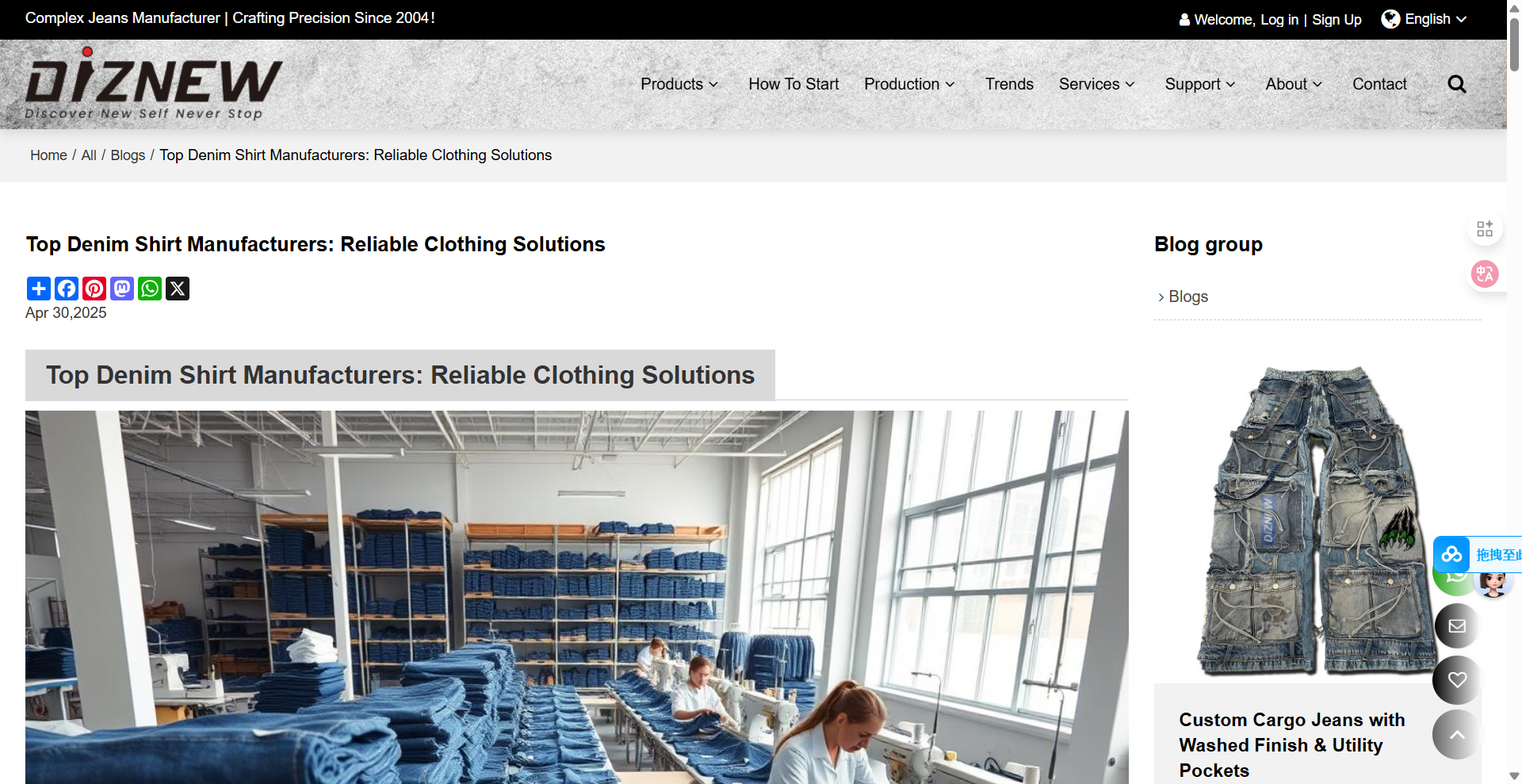
Task: Share the article on WhatsApp
Action: 150,289
